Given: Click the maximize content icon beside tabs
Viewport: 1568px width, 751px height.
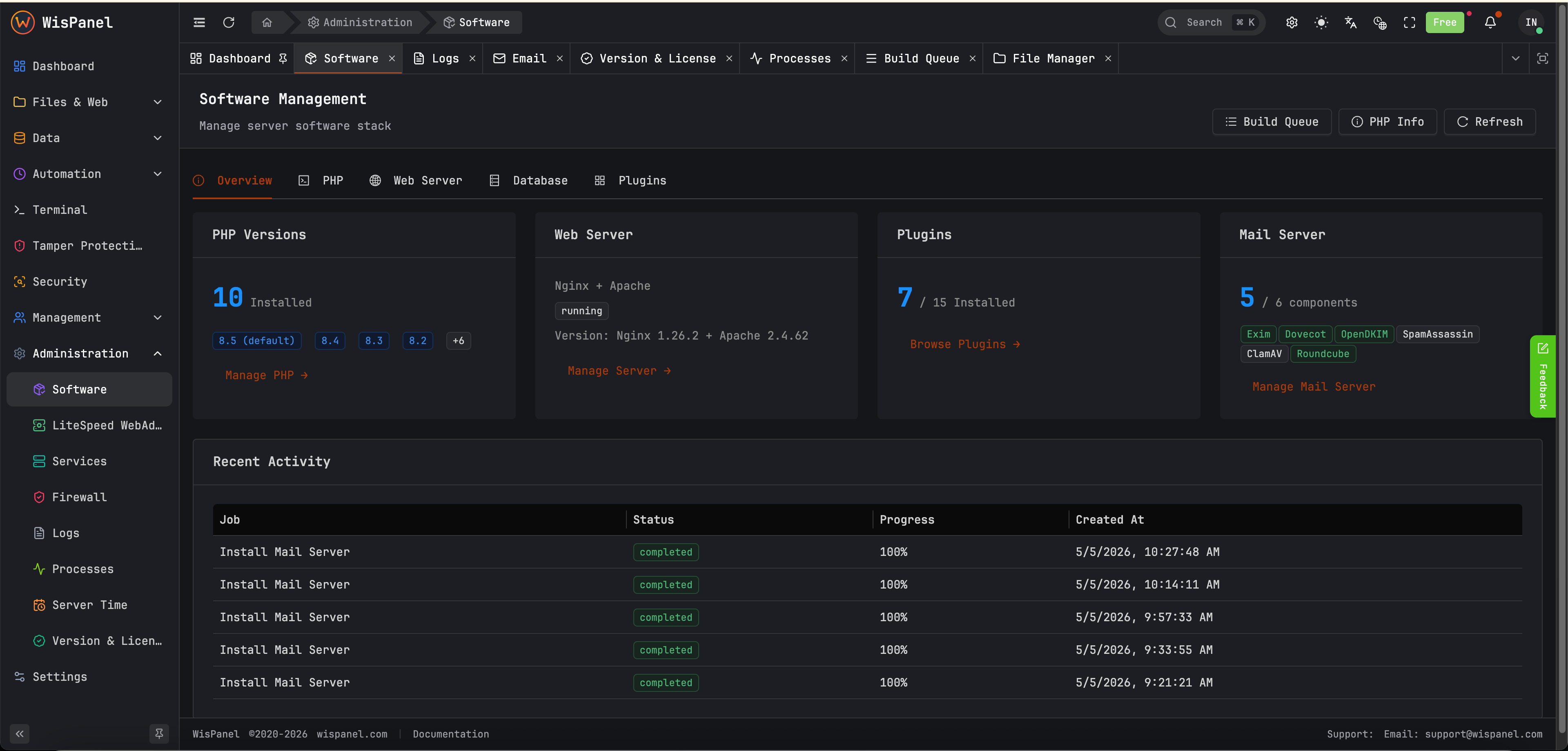Looking at the screenshot, I should (1542, 58).
